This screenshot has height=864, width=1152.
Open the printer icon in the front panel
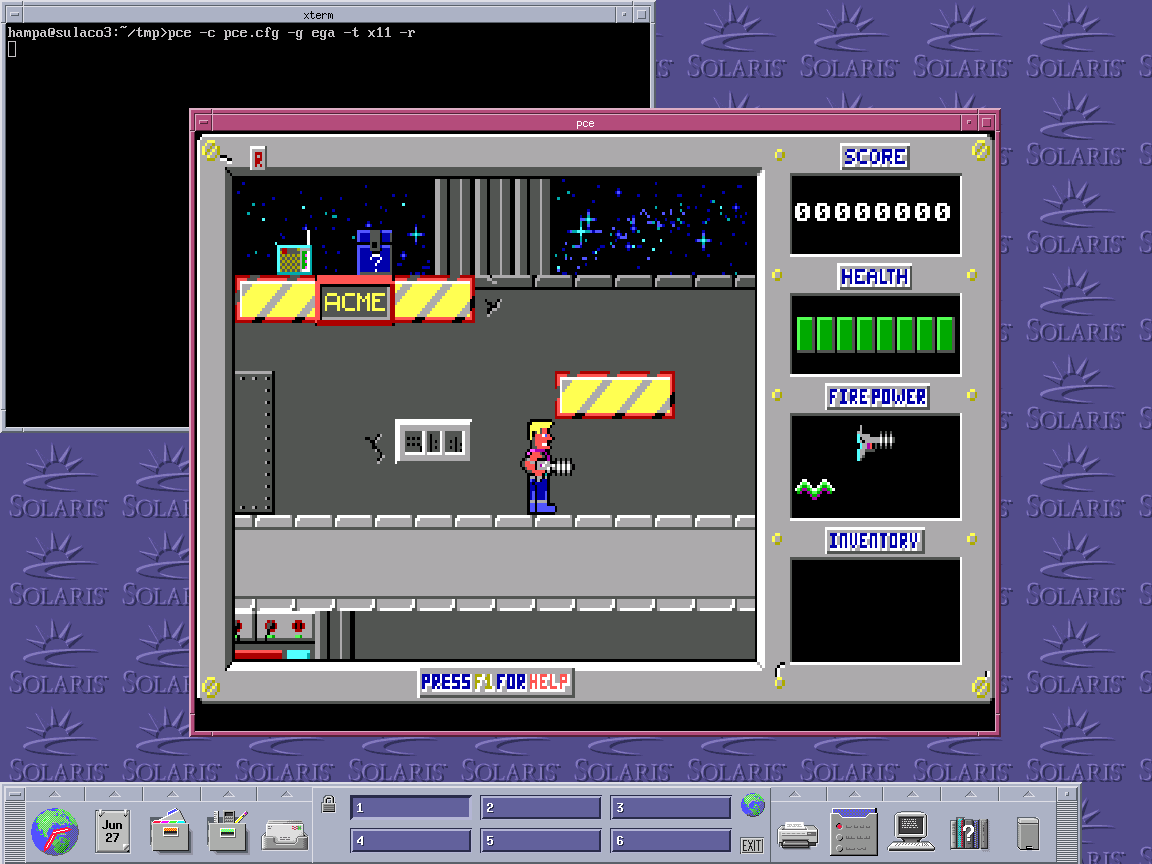coord(797,835)
